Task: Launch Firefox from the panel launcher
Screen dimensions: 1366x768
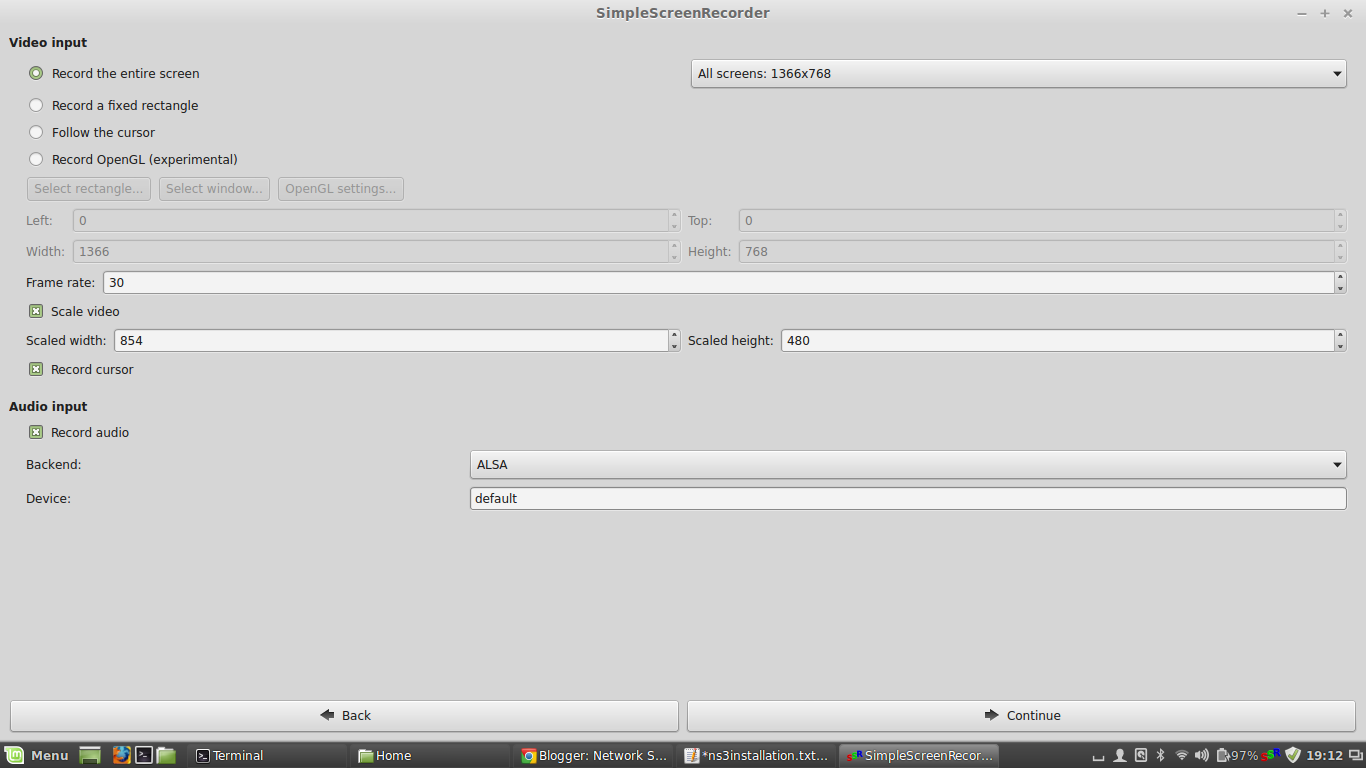Action: (x=122, y=755)
